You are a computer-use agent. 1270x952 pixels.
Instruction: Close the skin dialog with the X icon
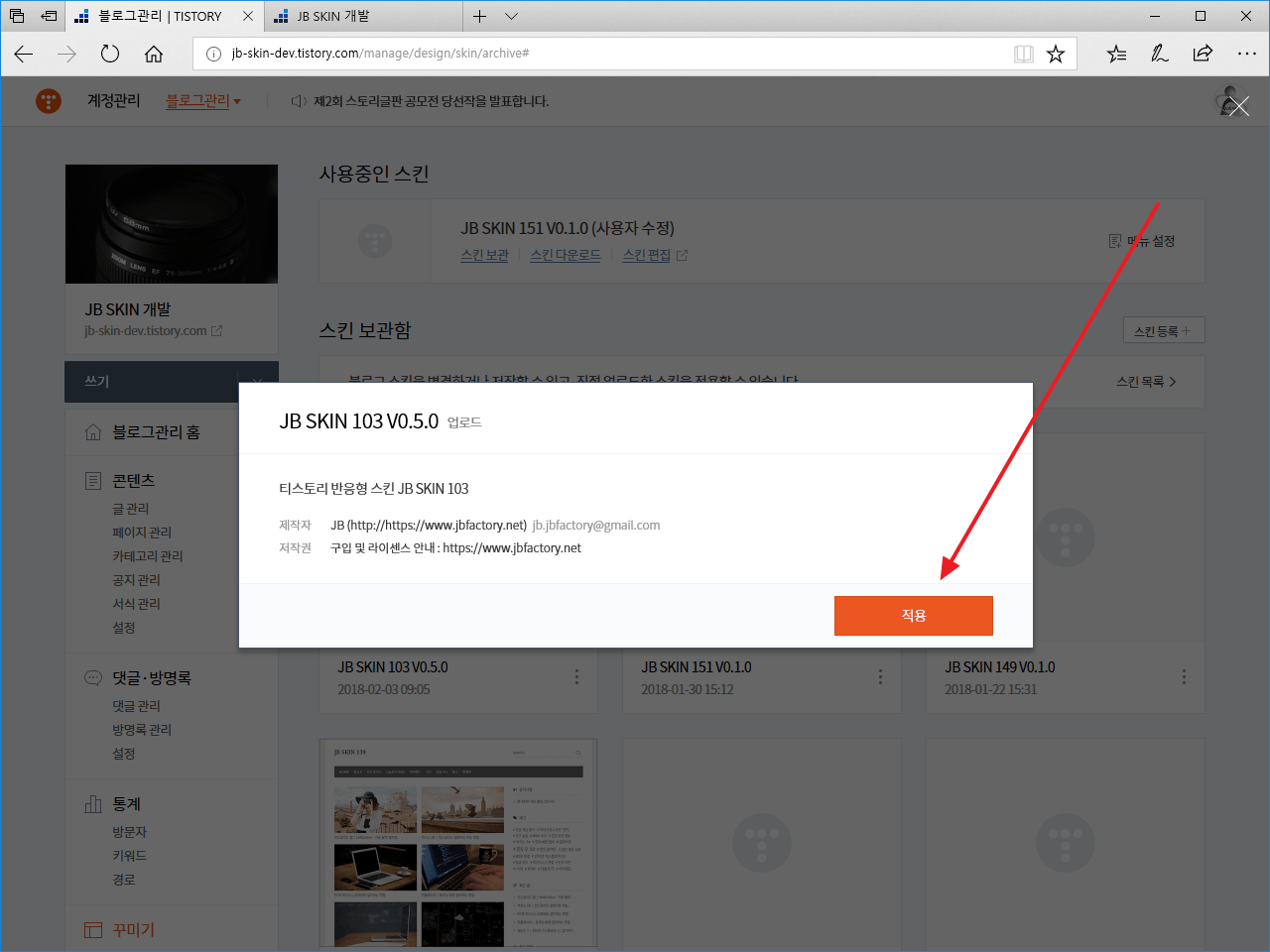click(1239, 106)
